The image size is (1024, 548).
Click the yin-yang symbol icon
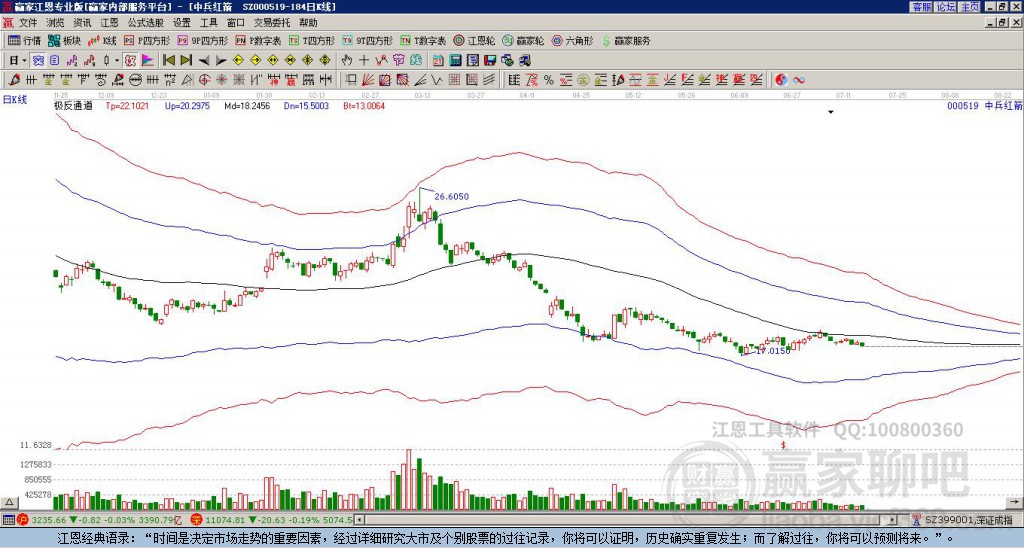781,80
